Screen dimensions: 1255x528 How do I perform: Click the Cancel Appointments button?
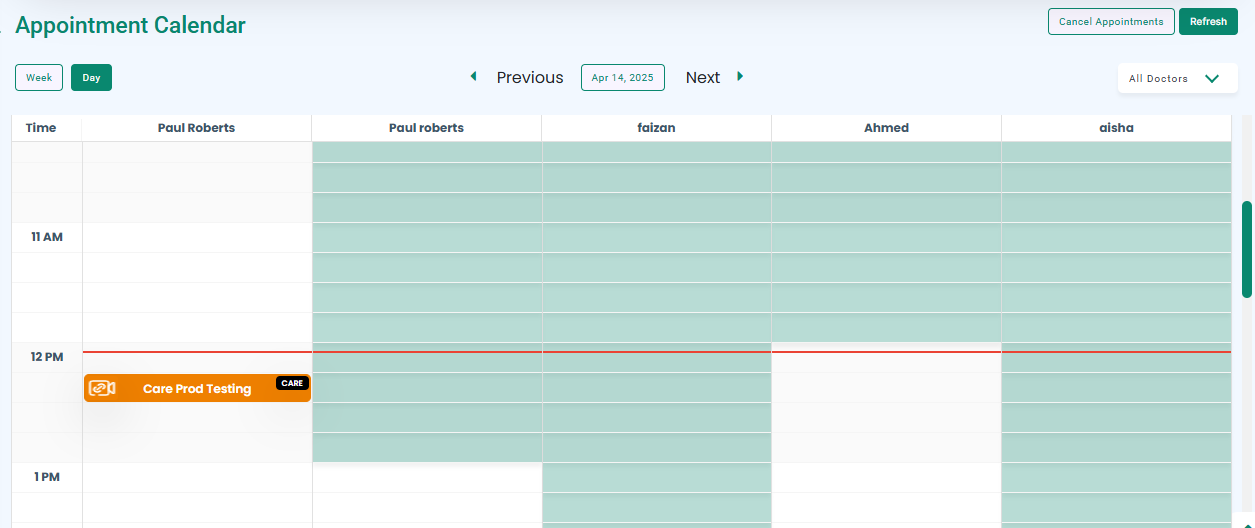click(x=1111, y=21)
